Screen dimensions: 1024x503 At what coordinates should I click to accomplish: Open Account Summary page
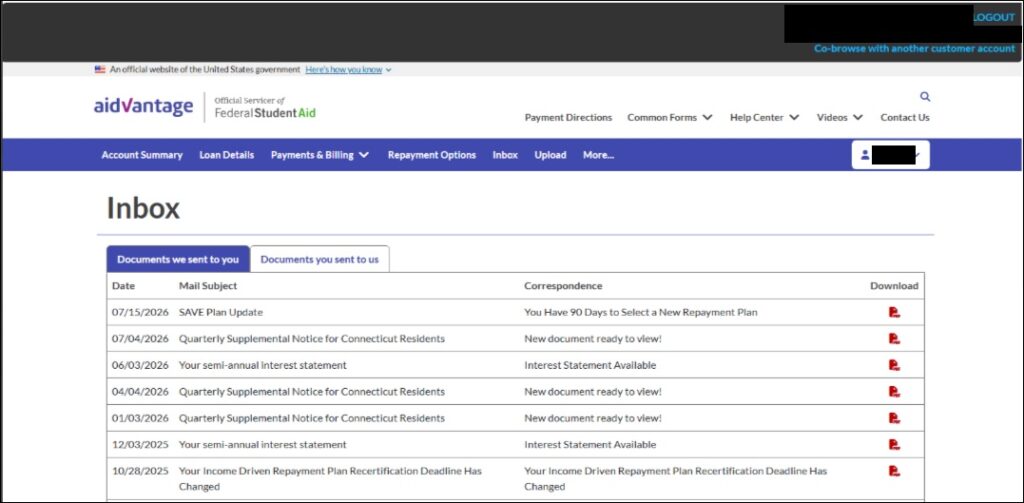142,155
